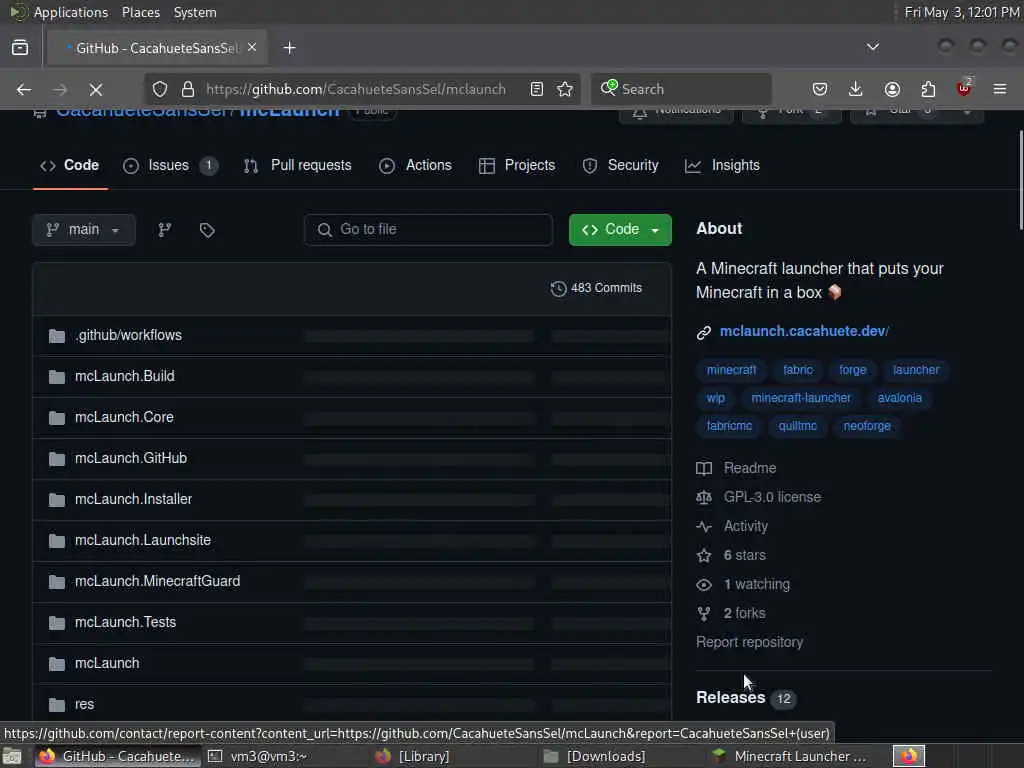Open mcLaunch.MinecraftGuard folder
Image resolution: width=1024 pixels, height=768 pixels.
(x=157, y=581)
